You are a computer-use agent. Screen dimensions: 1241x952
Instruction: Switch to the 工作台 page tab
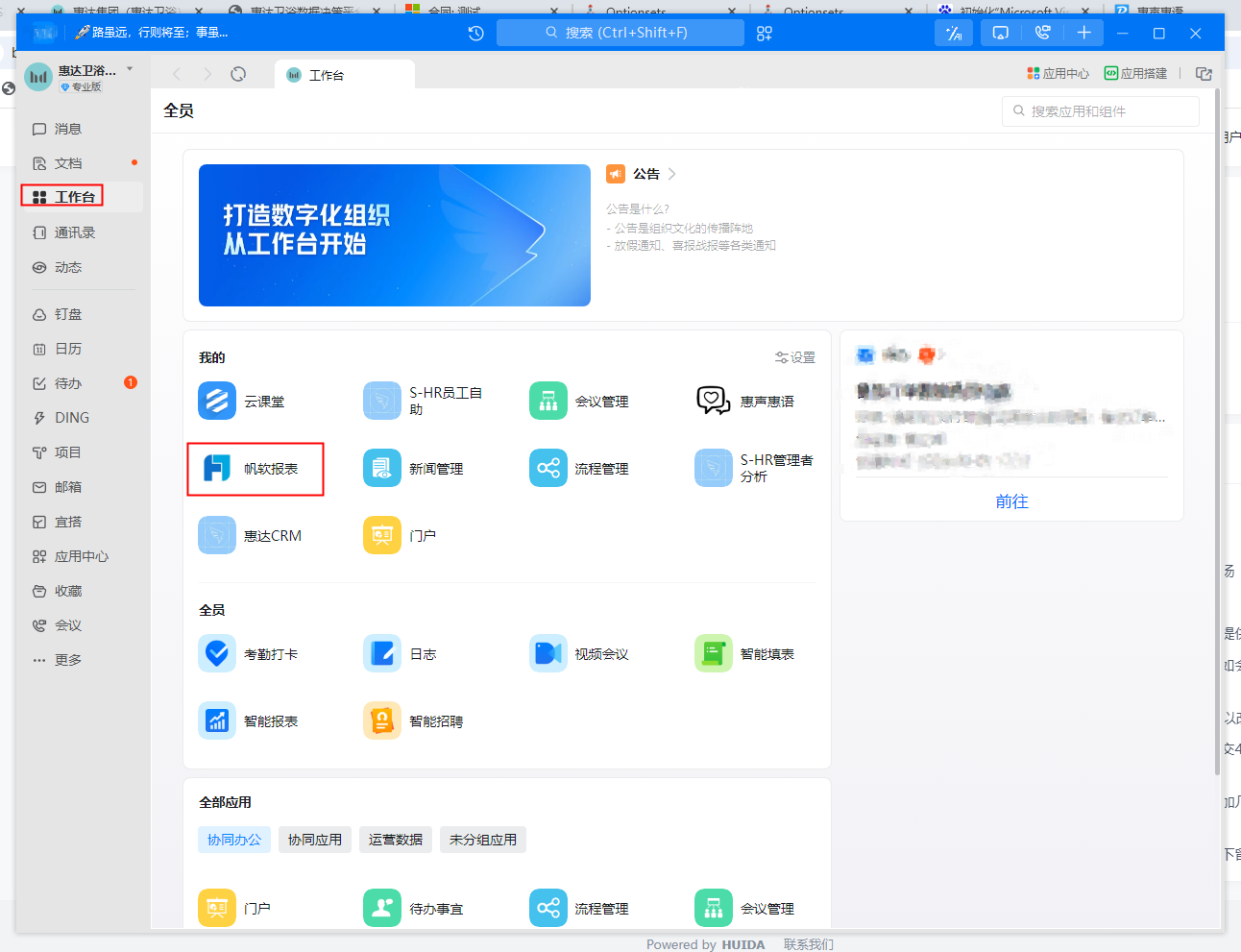345,75
